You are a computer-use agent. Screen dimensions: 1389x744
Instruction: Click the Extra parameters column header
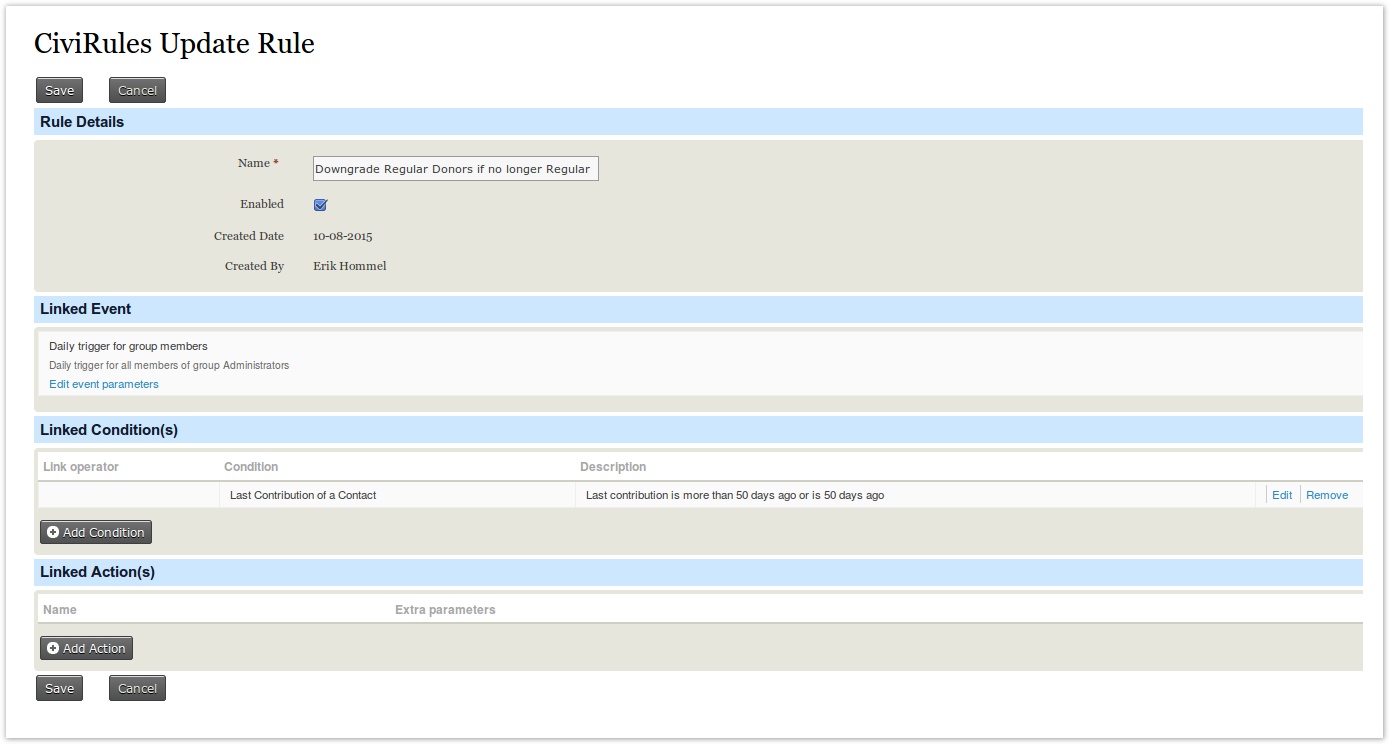(x=445, y=610)
